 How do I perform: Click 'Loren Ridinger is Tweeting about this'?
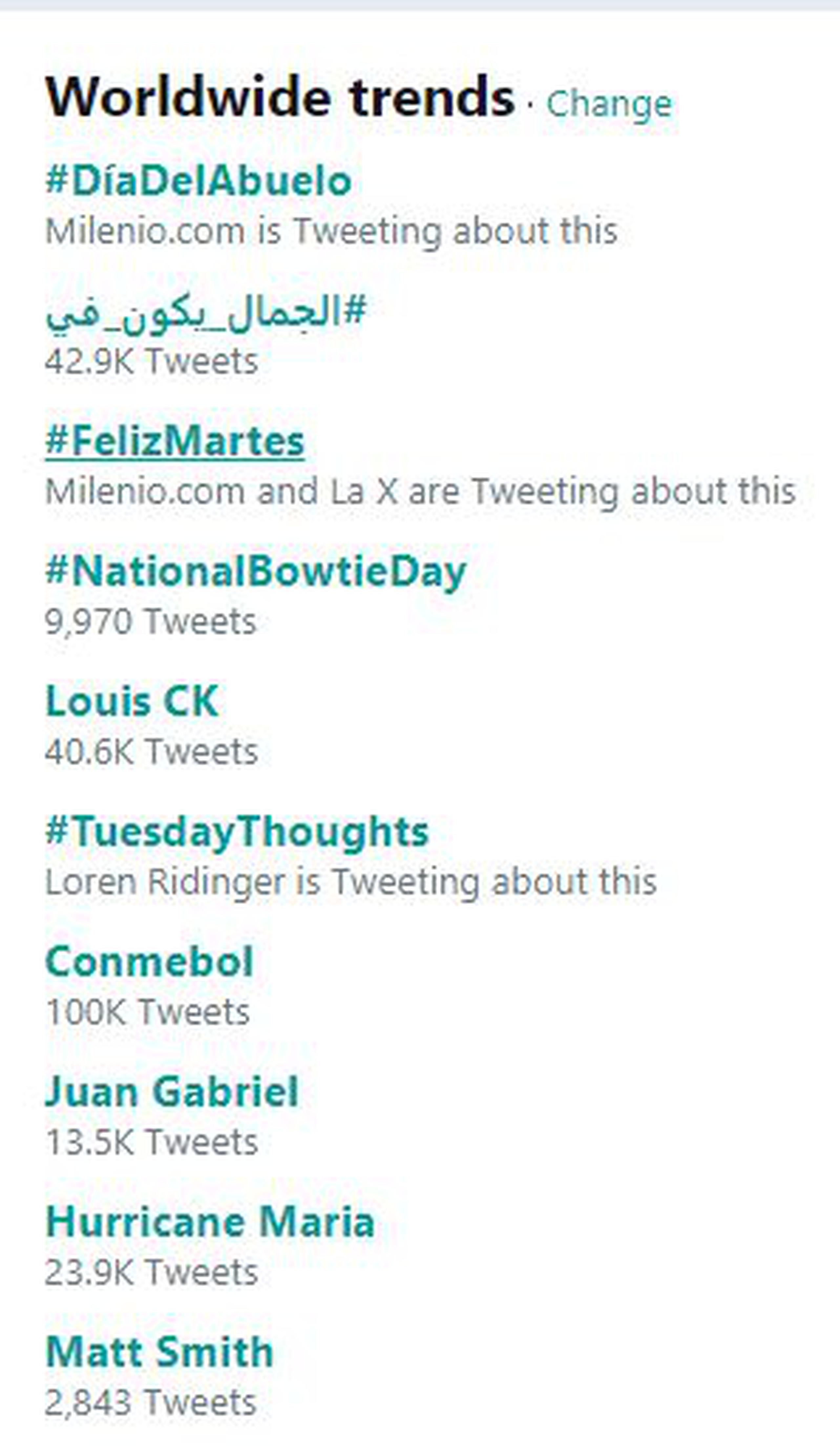tap(351, 882)
